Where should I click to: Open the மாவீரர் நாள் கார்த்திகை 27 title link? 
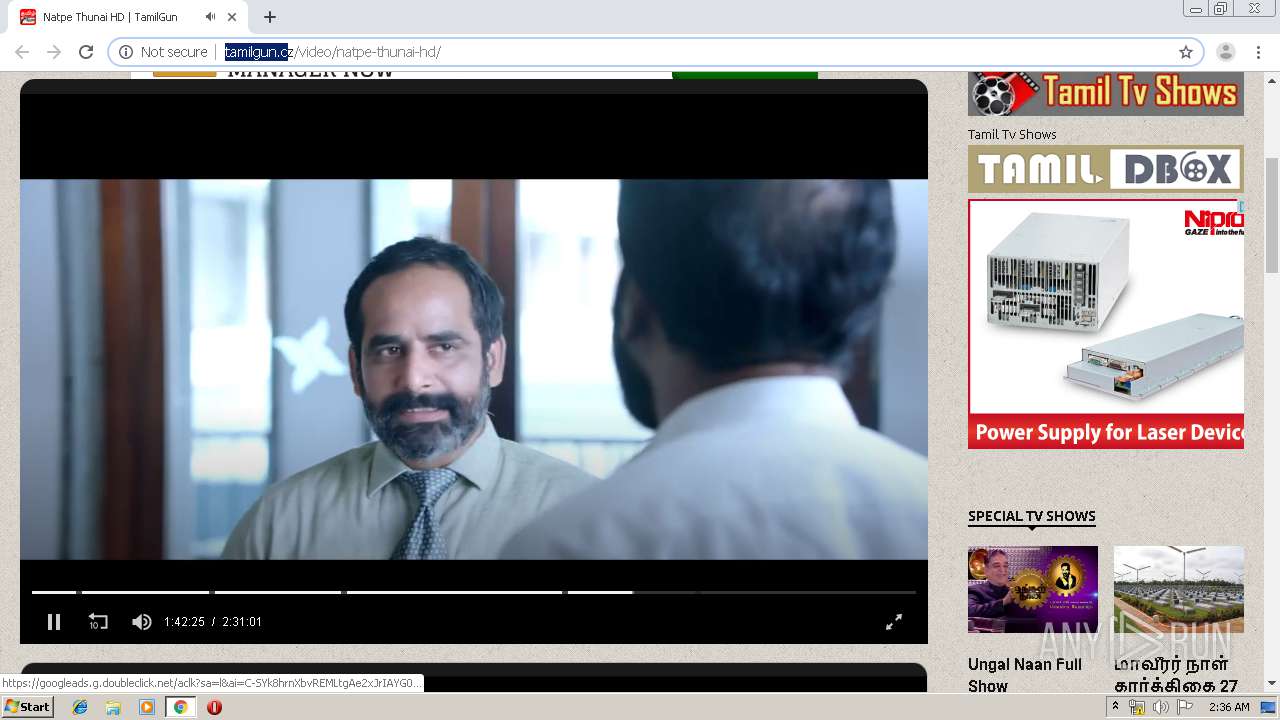point(1176,675)
